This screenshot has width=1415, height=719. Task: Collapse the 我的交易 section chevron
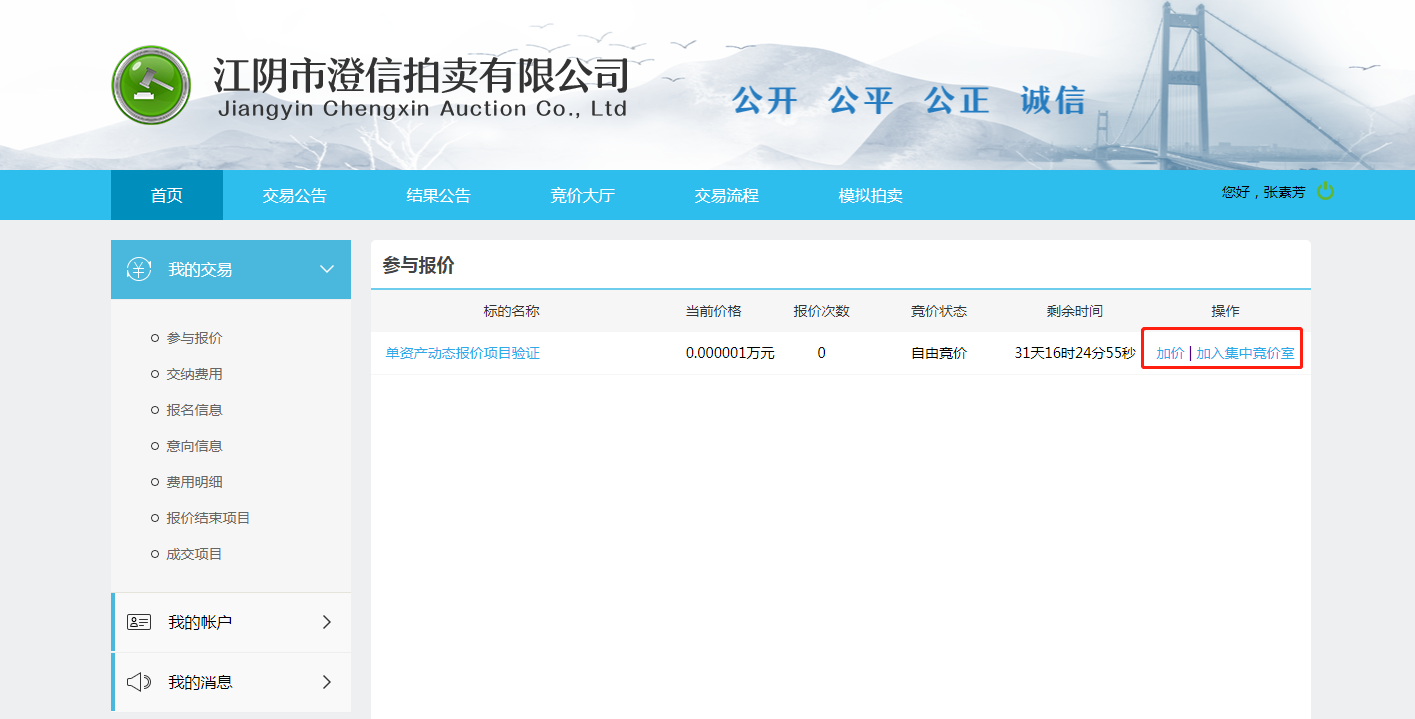(326, 269)
